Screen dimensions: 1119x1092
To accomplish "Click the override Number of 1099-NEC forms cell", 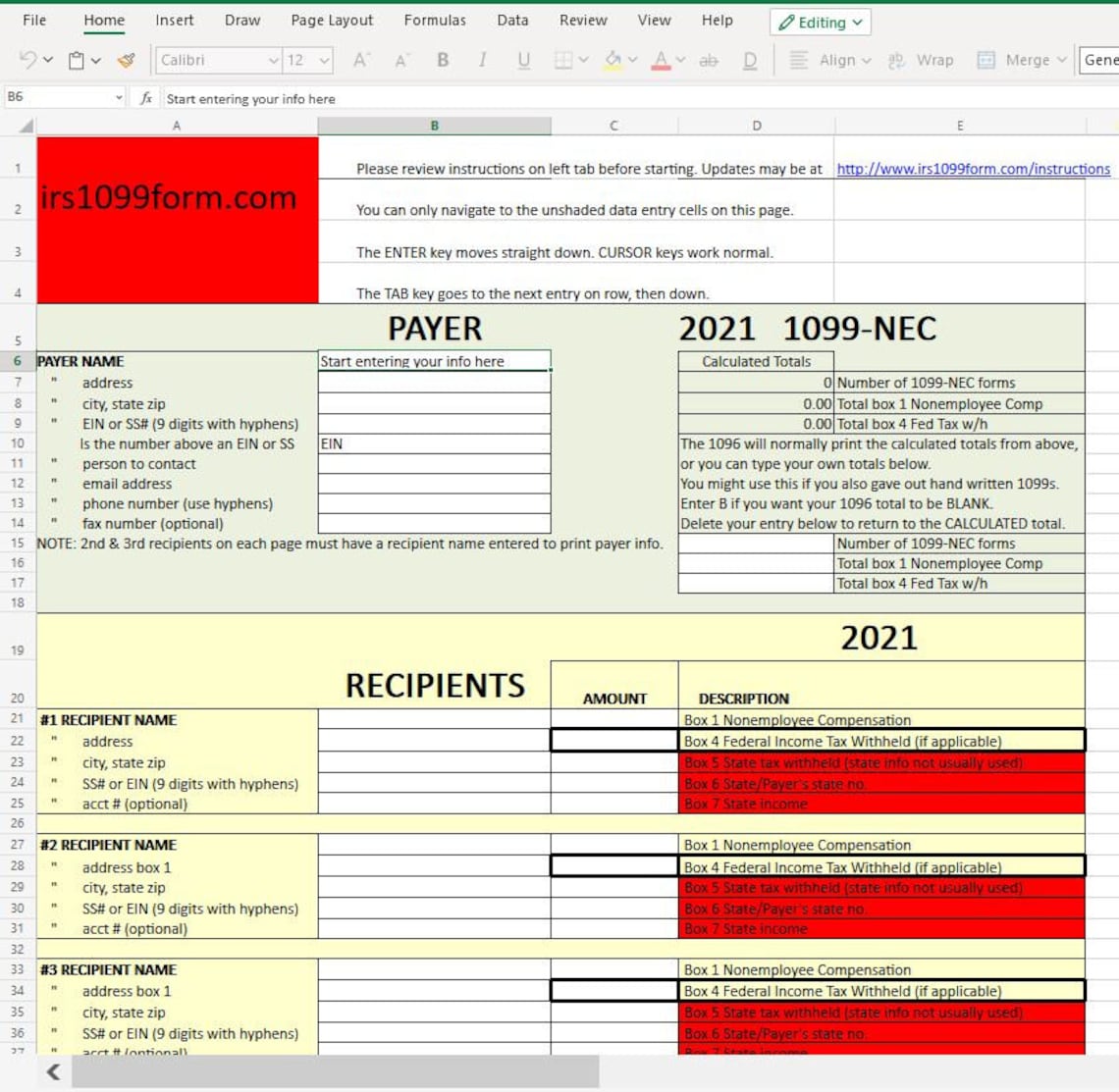I will (756, 544).
